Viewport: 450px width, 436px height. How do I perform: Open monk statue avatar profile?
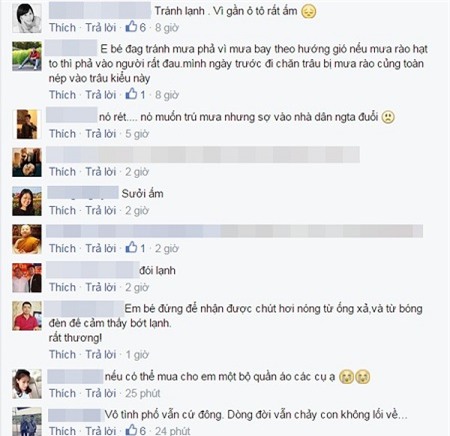[27, 239]
